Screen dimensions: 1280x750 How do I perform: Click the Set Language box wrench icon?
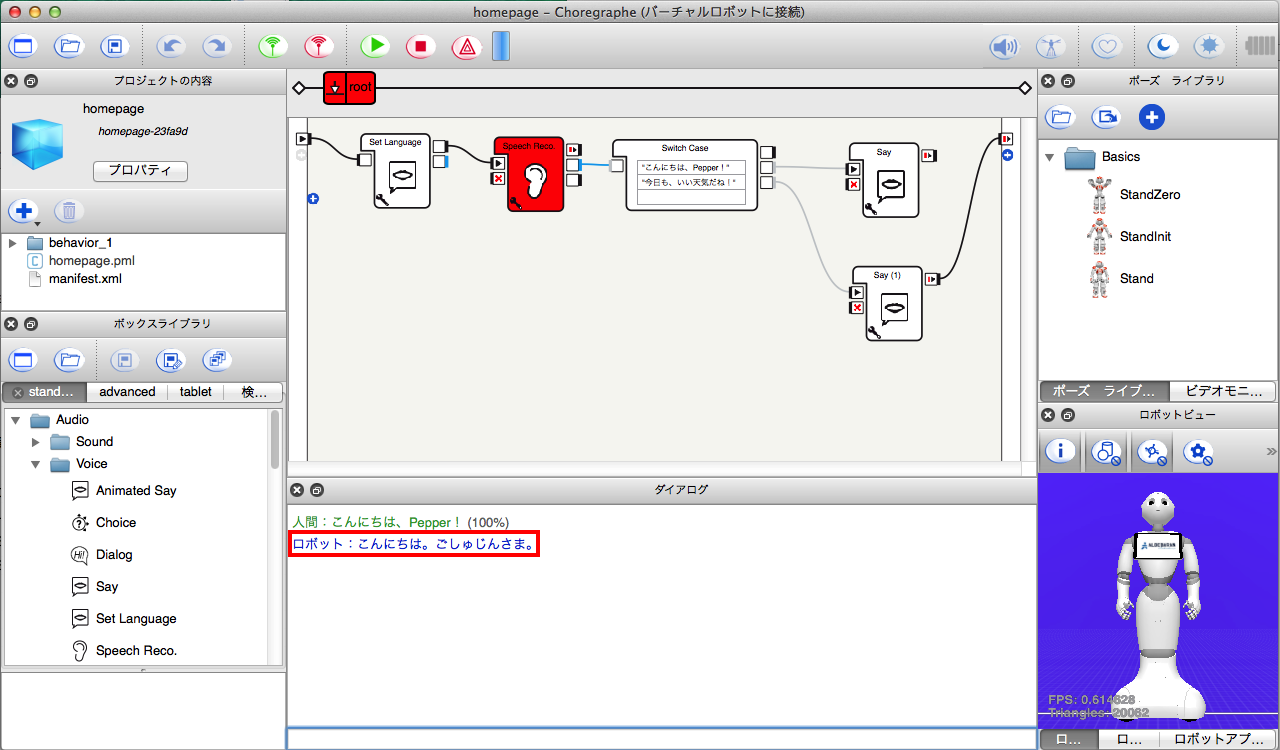pyautogui.click(x=382, y=200)
